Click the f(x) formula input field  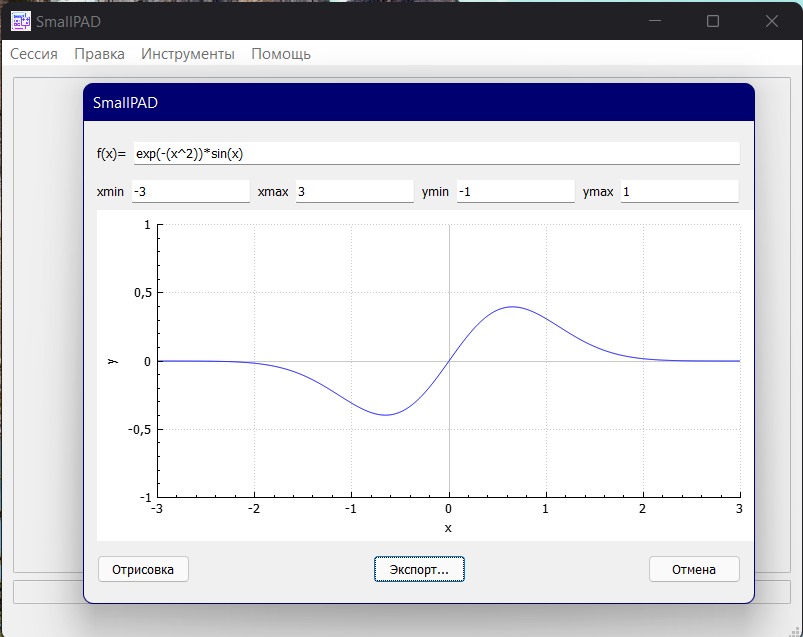436,153
